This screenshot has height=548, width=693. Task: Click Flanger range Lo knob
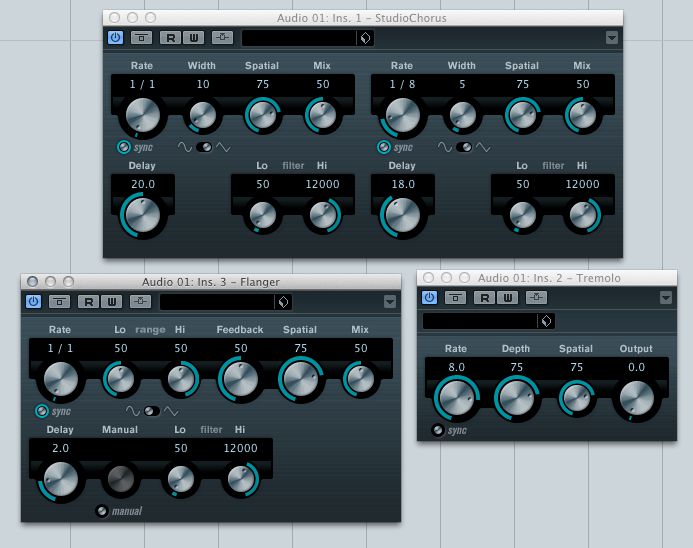(x=120, y=379)
